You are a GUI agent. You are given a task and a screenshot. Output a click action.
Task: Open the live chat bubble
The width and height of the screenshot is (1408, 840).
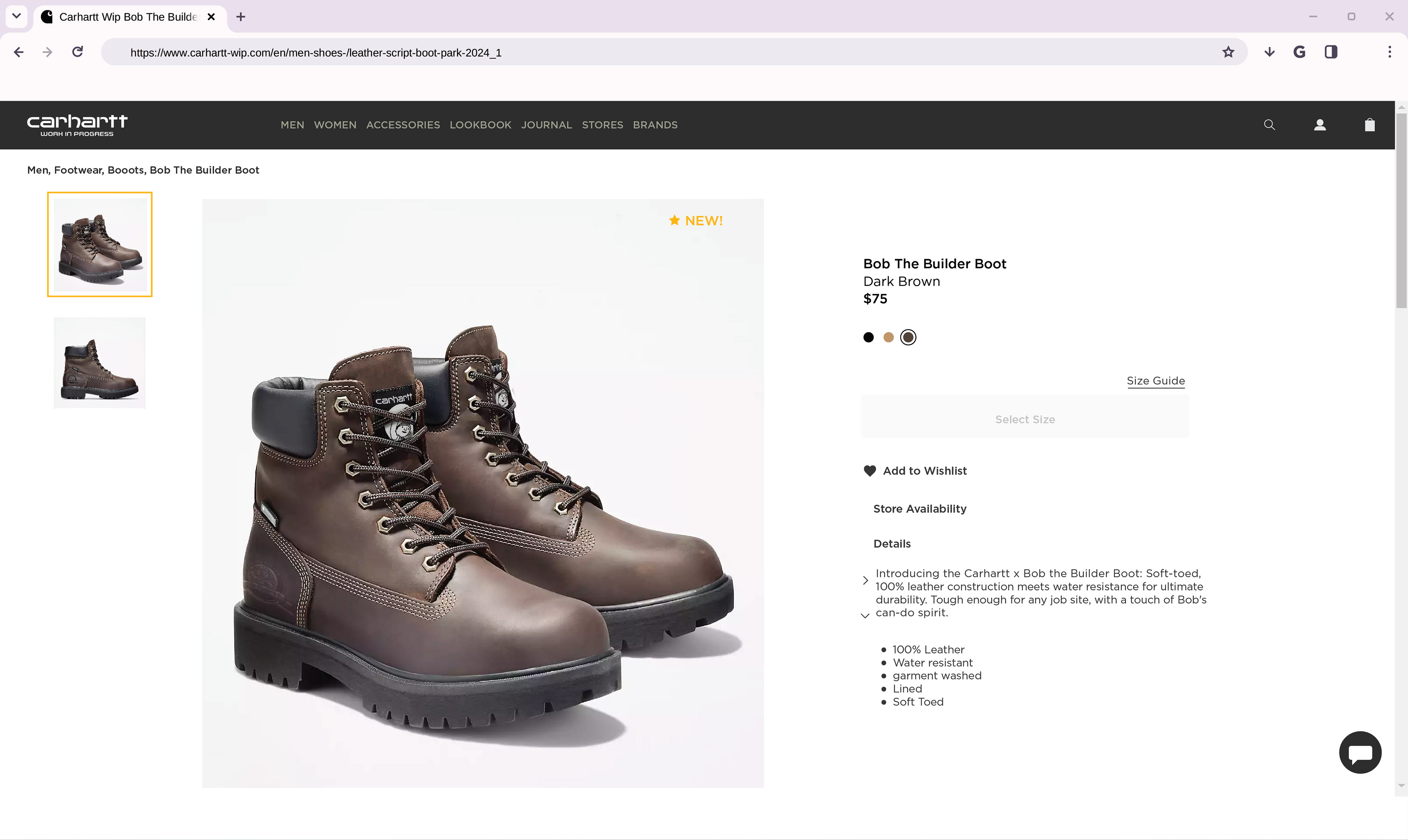[x=1360, y=752]
